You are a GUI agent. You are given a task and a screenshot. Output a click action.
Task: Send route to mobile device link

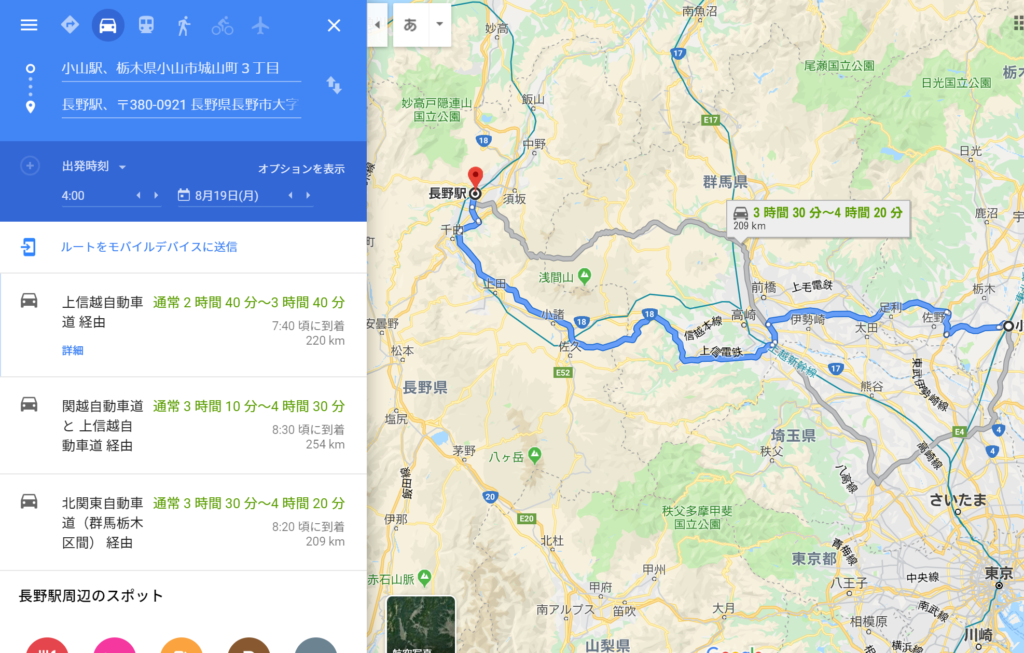pyautogui.click(x=149, y=247)
